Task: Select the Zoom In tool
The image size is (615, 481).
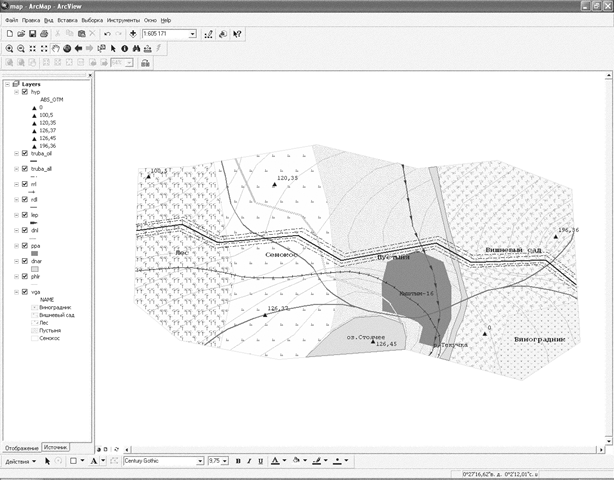Action: (9, 48)
